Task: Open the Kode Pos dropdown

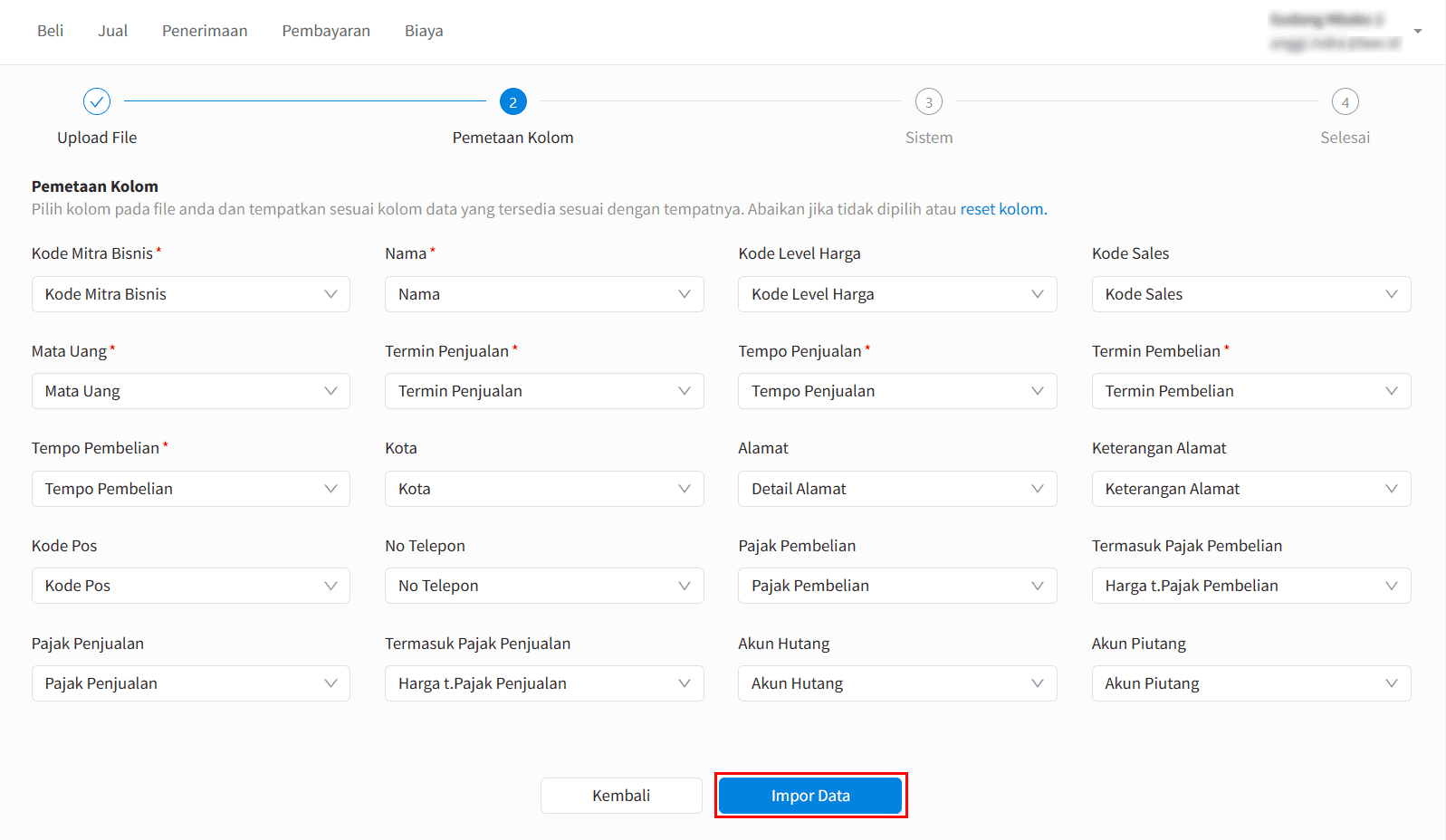Action: [x=191, y=586]
